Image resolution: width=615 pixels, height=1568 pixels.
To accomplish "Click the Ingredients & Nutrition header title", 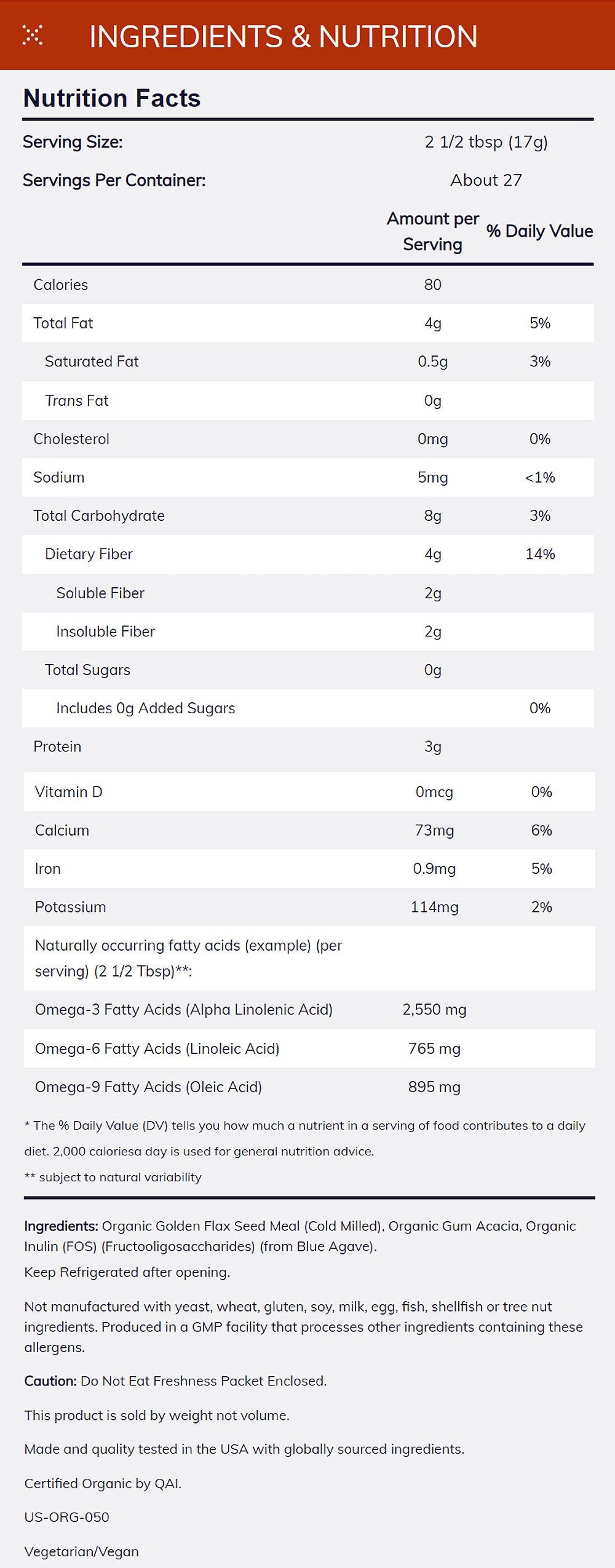I will click(283, 37).
